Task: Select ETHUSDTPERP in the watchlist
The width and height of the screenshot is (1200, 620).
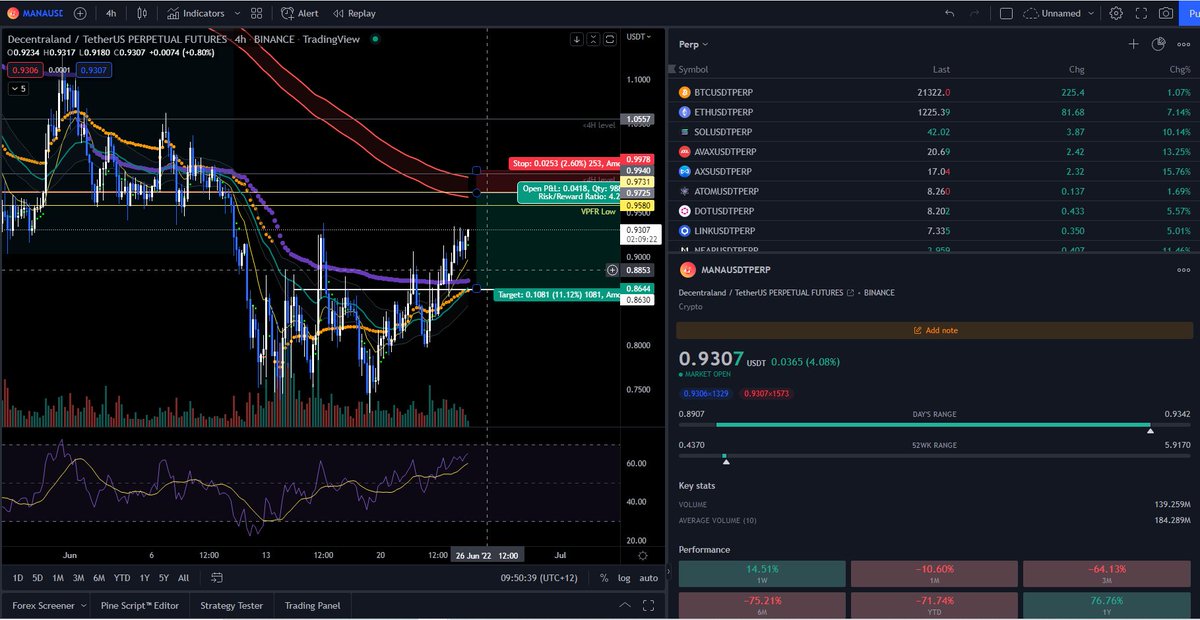Action: 935,112
